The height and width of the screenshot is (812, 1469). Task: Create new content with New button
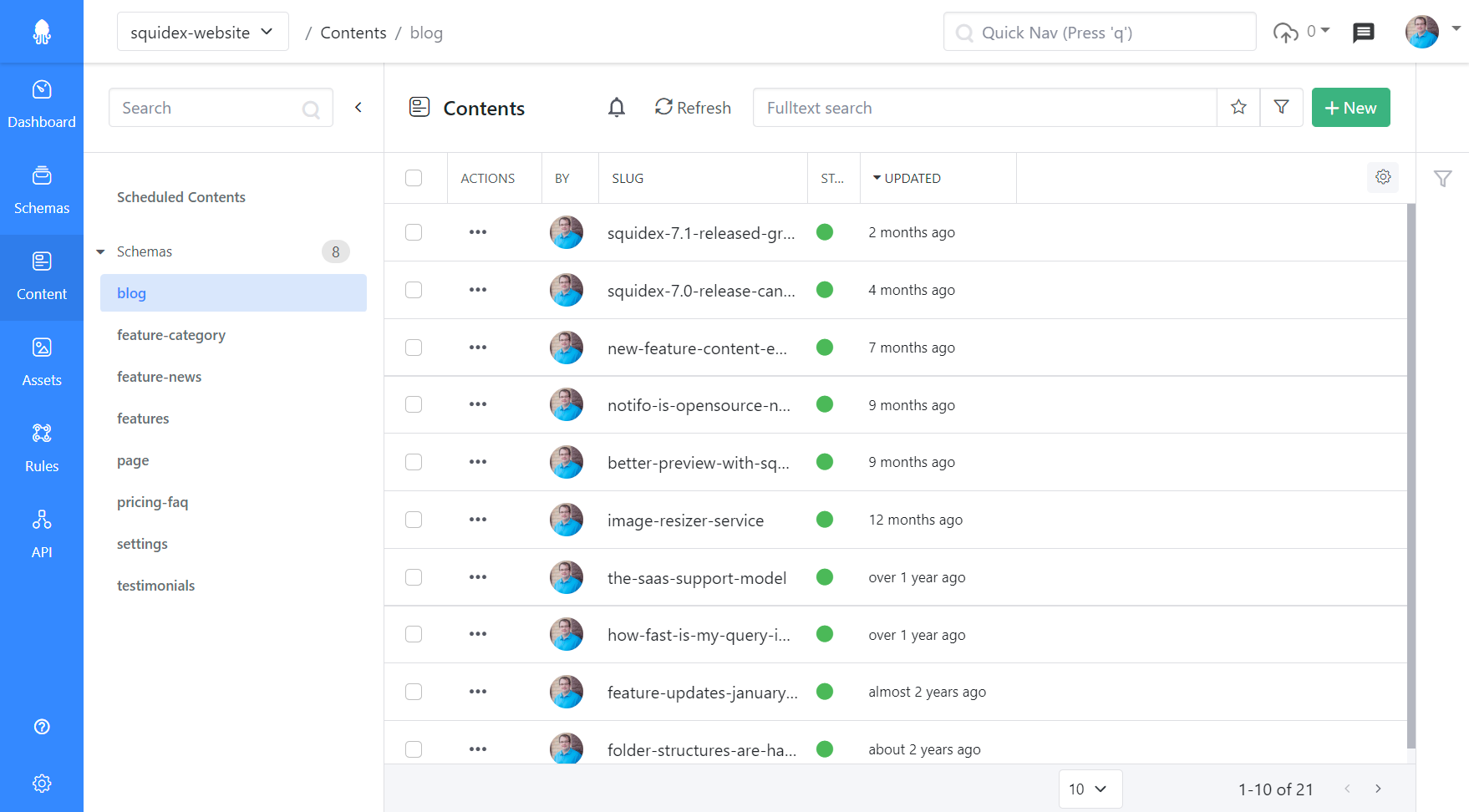click(1350, 107)
